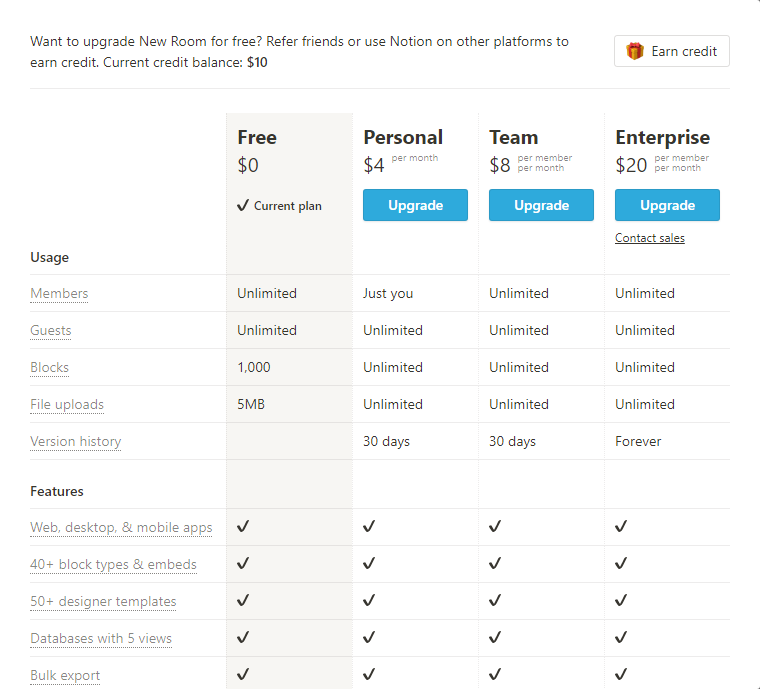760x689 pixels.
Task: Upgrade to the Team plan
Action: point(541,205)
